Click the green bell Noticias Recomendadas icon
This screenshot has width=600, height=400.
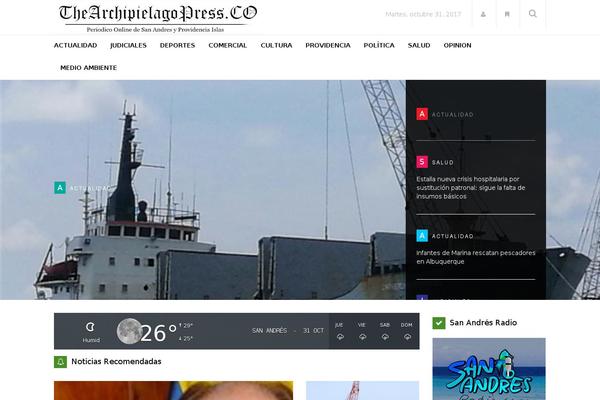60,362
